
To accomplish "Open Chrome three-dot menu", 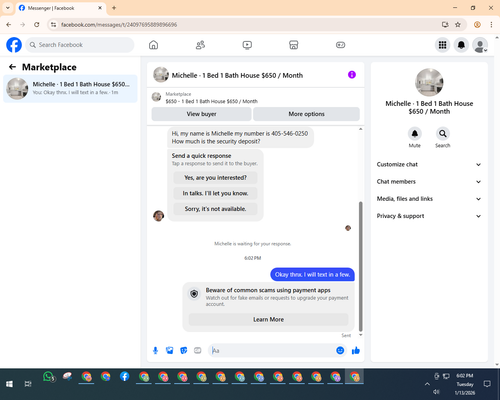I will (491, 25).
